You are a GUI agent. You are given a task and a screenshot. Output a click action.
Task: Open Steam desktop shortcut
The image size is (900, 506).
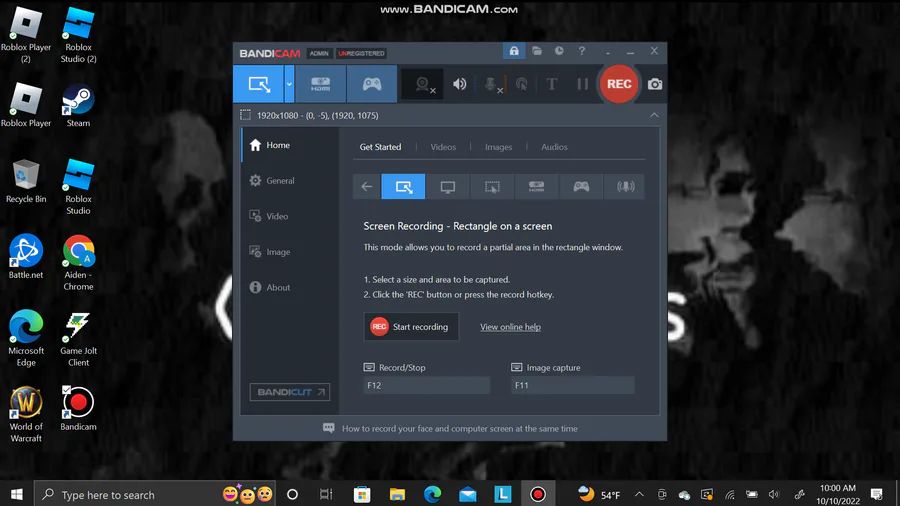[78, 106]
